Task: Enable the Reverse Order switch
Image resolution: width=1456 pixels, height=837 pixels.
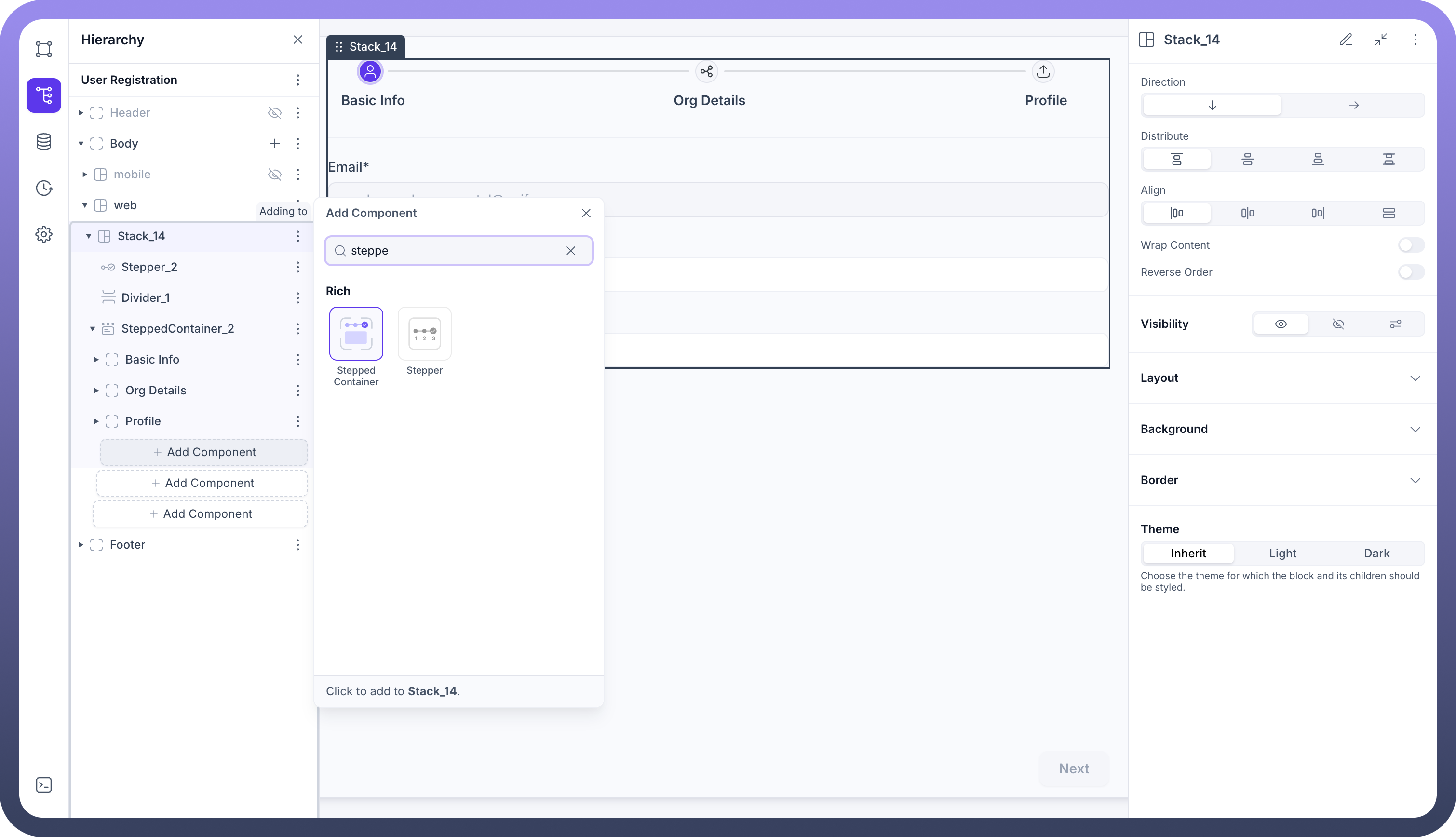Action: [1411, 272]
